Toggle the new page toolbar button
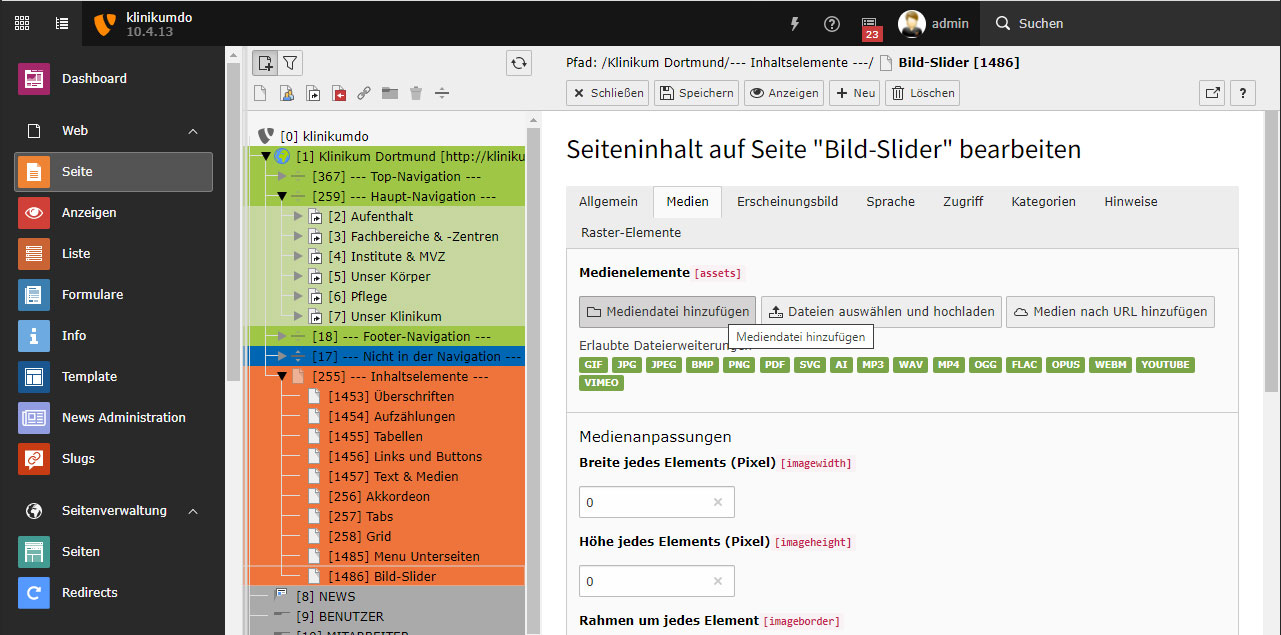The image size is (1281, 635). (265, 63)
